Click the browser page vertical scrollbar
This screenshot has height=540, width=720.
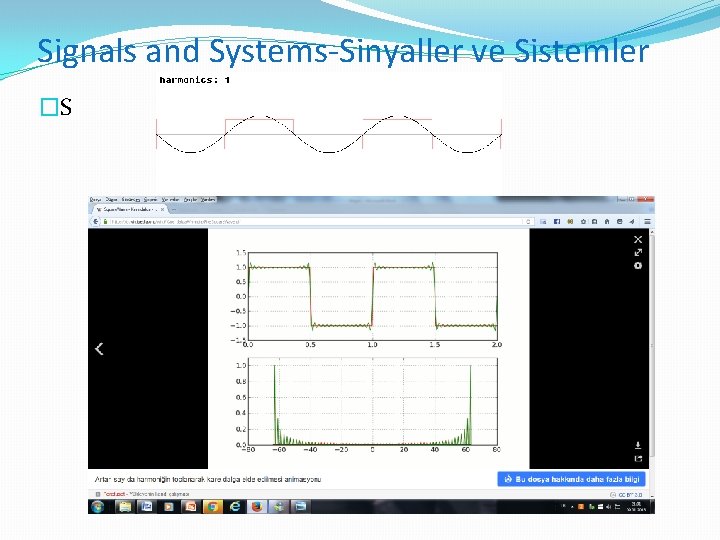click(652, 347)
